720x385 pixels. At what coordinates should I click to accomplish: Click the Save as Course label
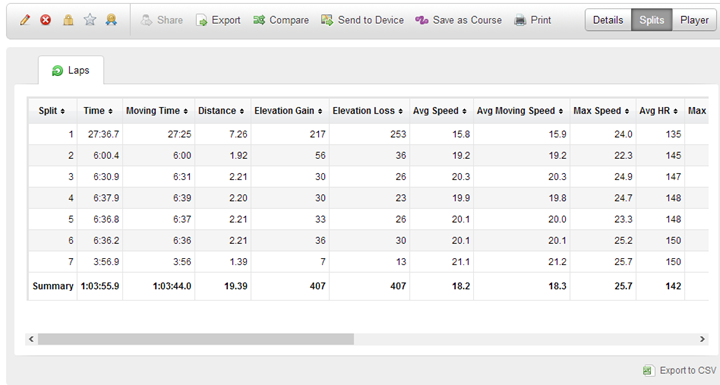point(467,20)
